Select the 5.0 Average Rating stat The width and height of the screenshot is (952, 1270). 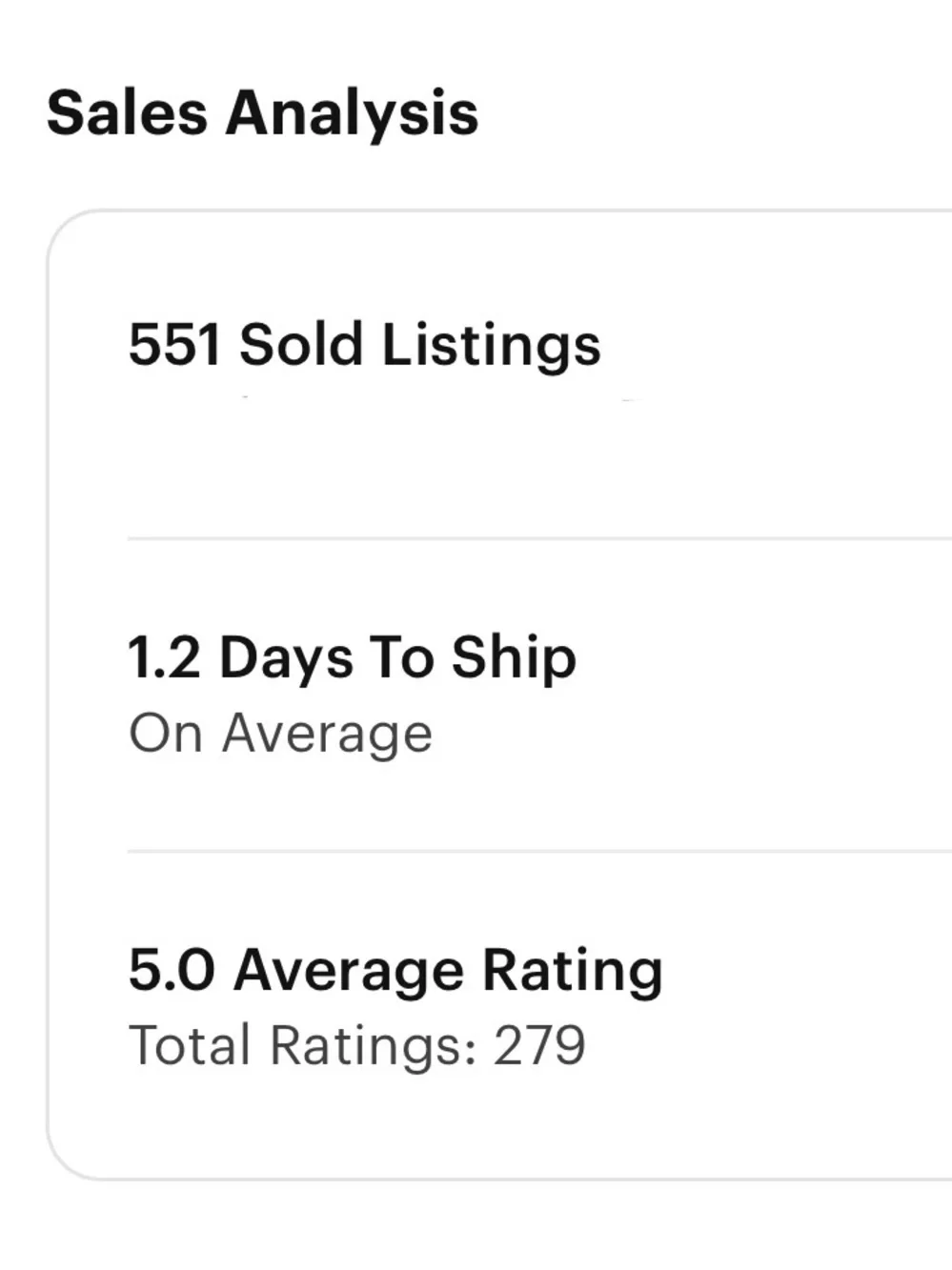tap(395, 970)
